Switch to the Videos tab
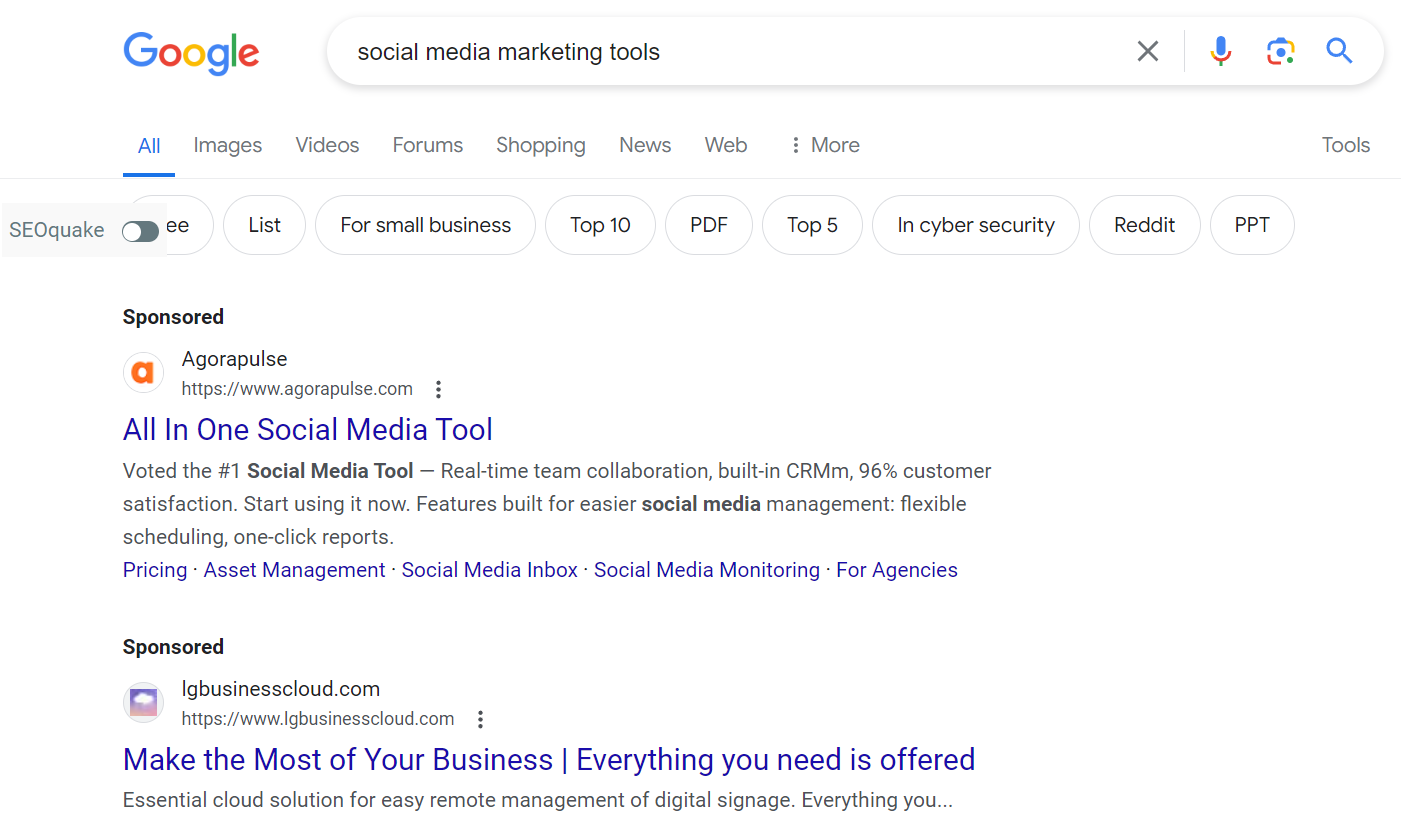 (327, 145)
